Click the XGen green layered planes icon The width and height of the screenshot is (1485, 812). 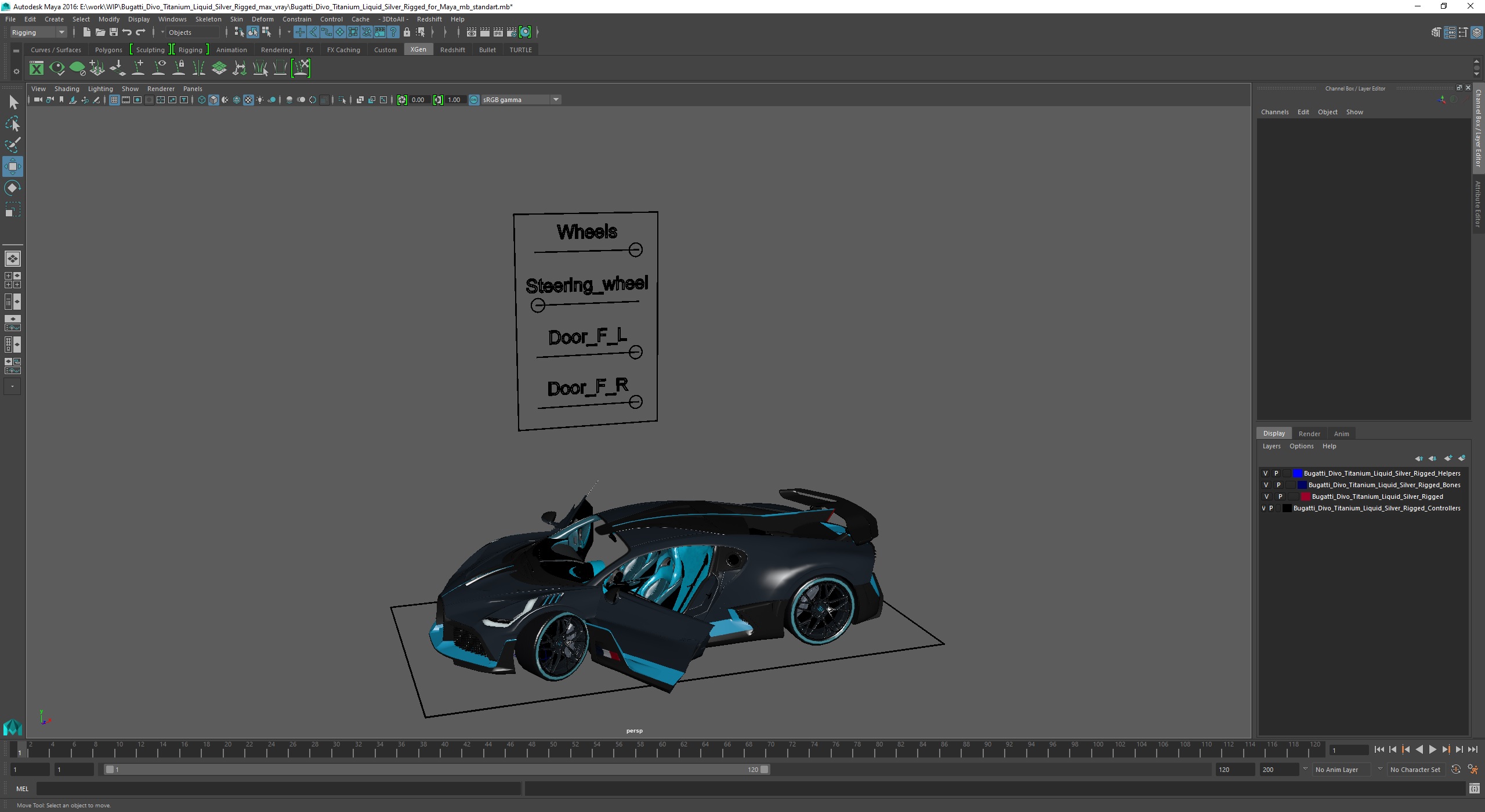click(219, 68)
